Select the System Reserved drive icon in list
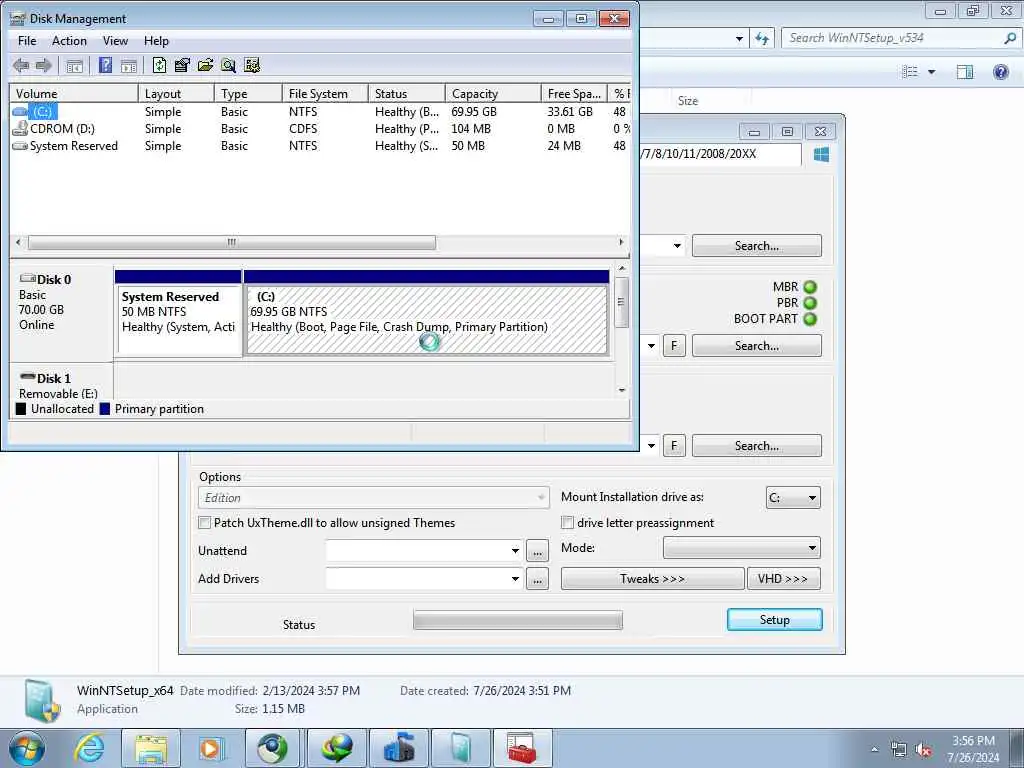This screenshot has height=768, width=1024. pyautogui.click(x=20, y=146)
